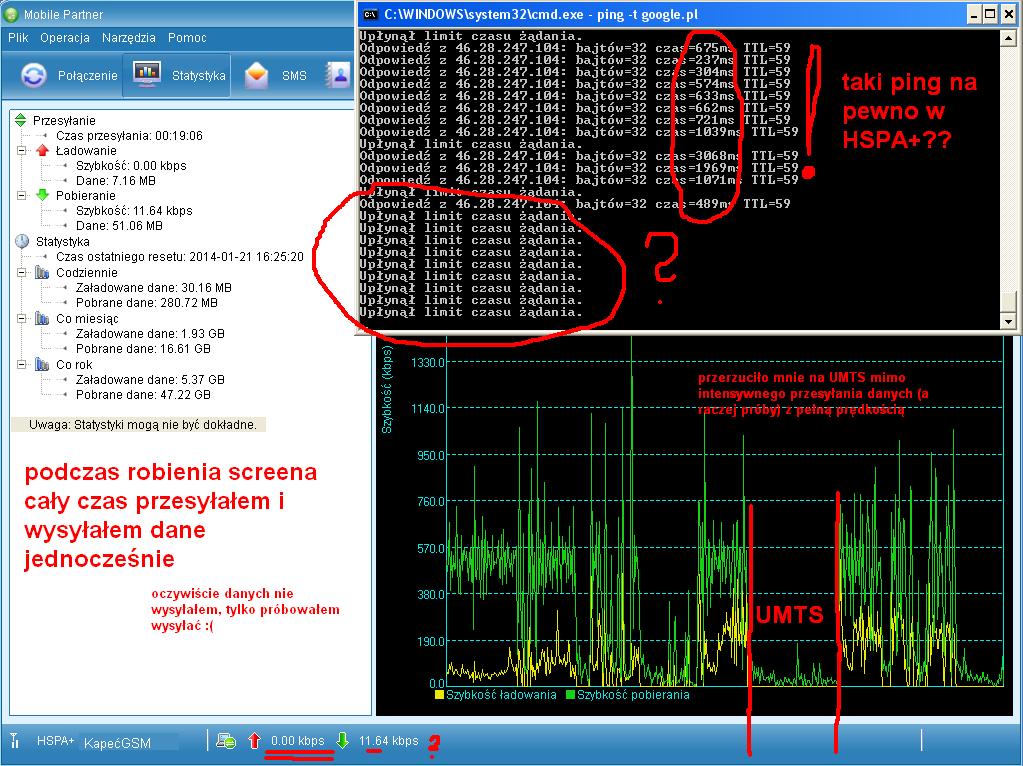This screenshot has height=766, width=1023.
Task: Click the green download arrow in status bar
Action: click(342, 741)
